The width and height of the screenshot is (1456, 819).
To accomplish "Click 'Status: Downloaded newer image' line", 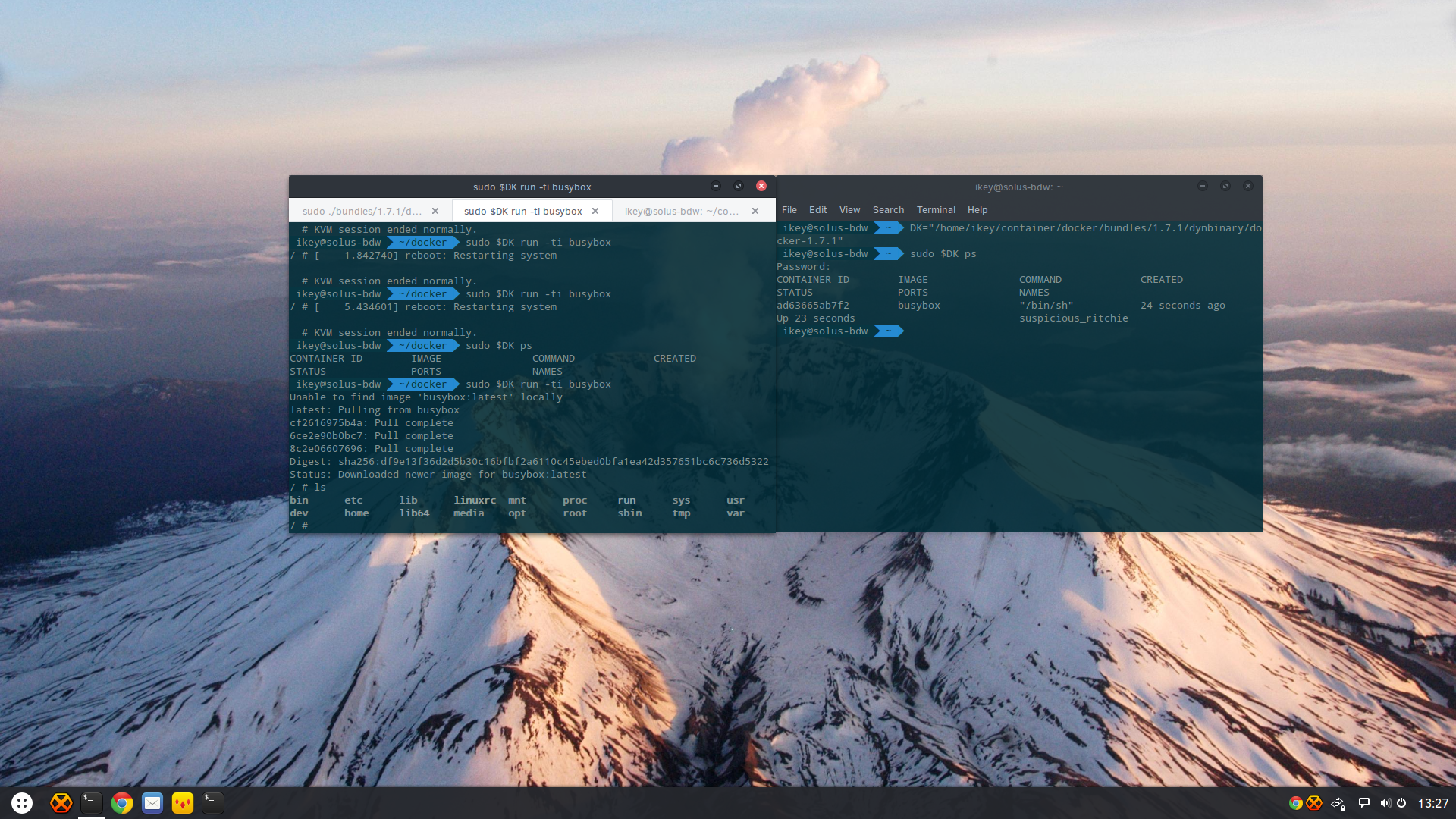I will (x=438, y=475).
